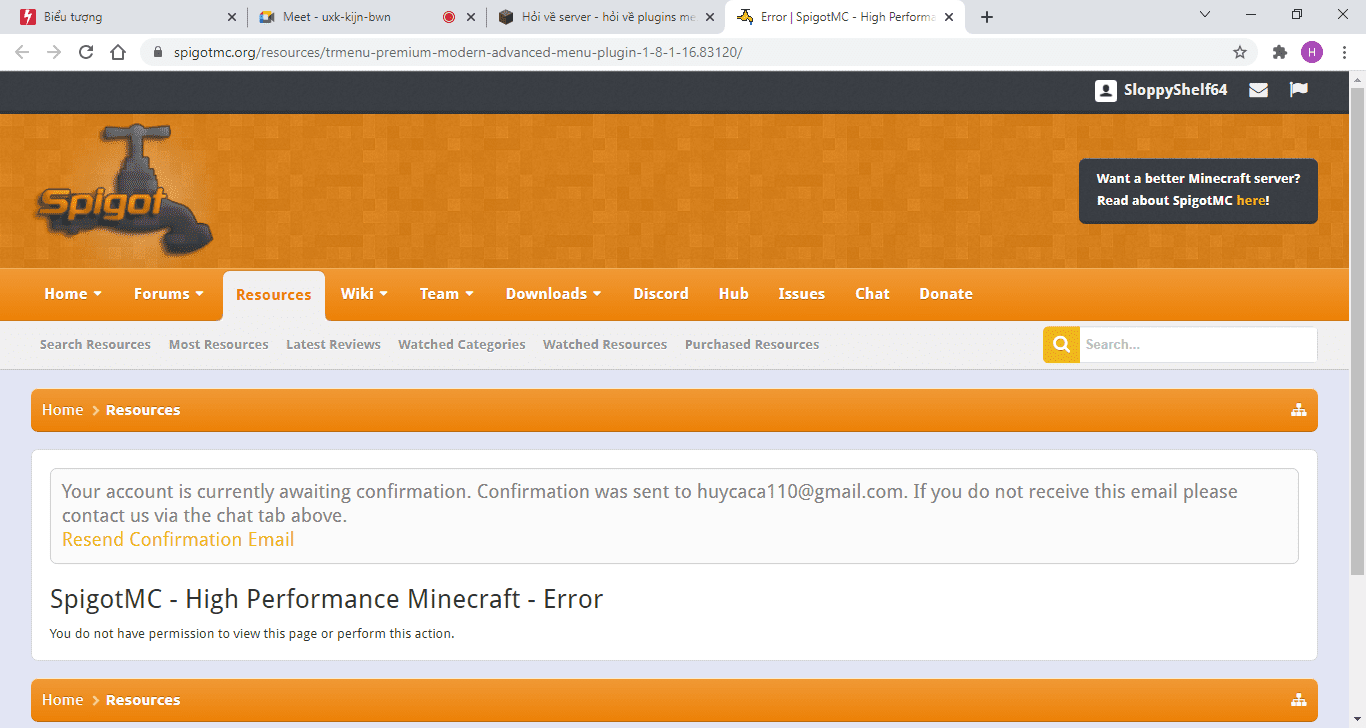Screen dimensions: 1366x728
Task: Click Resources in bottom breadcrumb
Action: tap(143, 700)
